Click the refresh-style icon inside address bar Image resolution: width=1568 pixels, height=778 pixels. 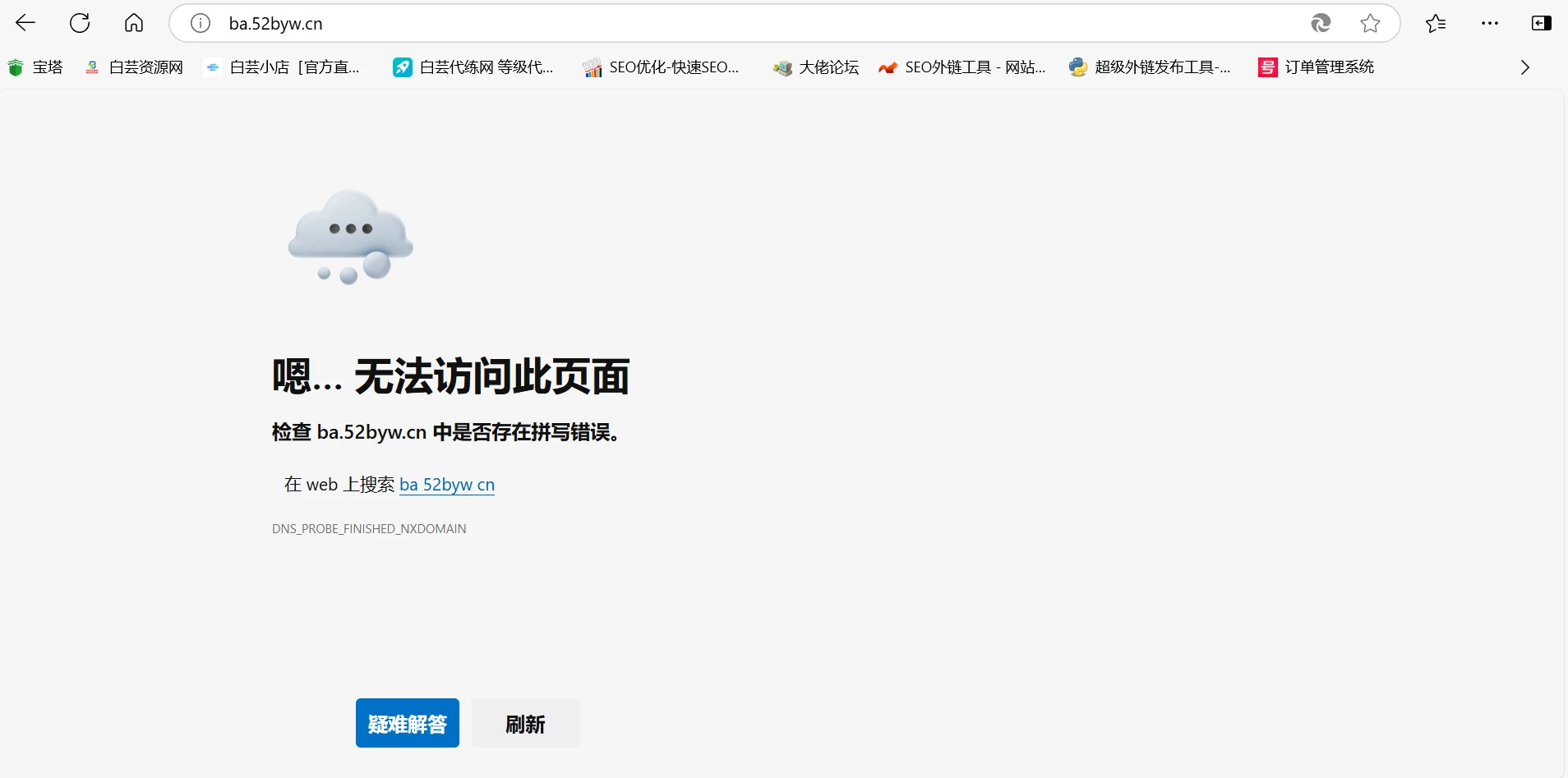pyautogui.click(x=1321, y=23)
